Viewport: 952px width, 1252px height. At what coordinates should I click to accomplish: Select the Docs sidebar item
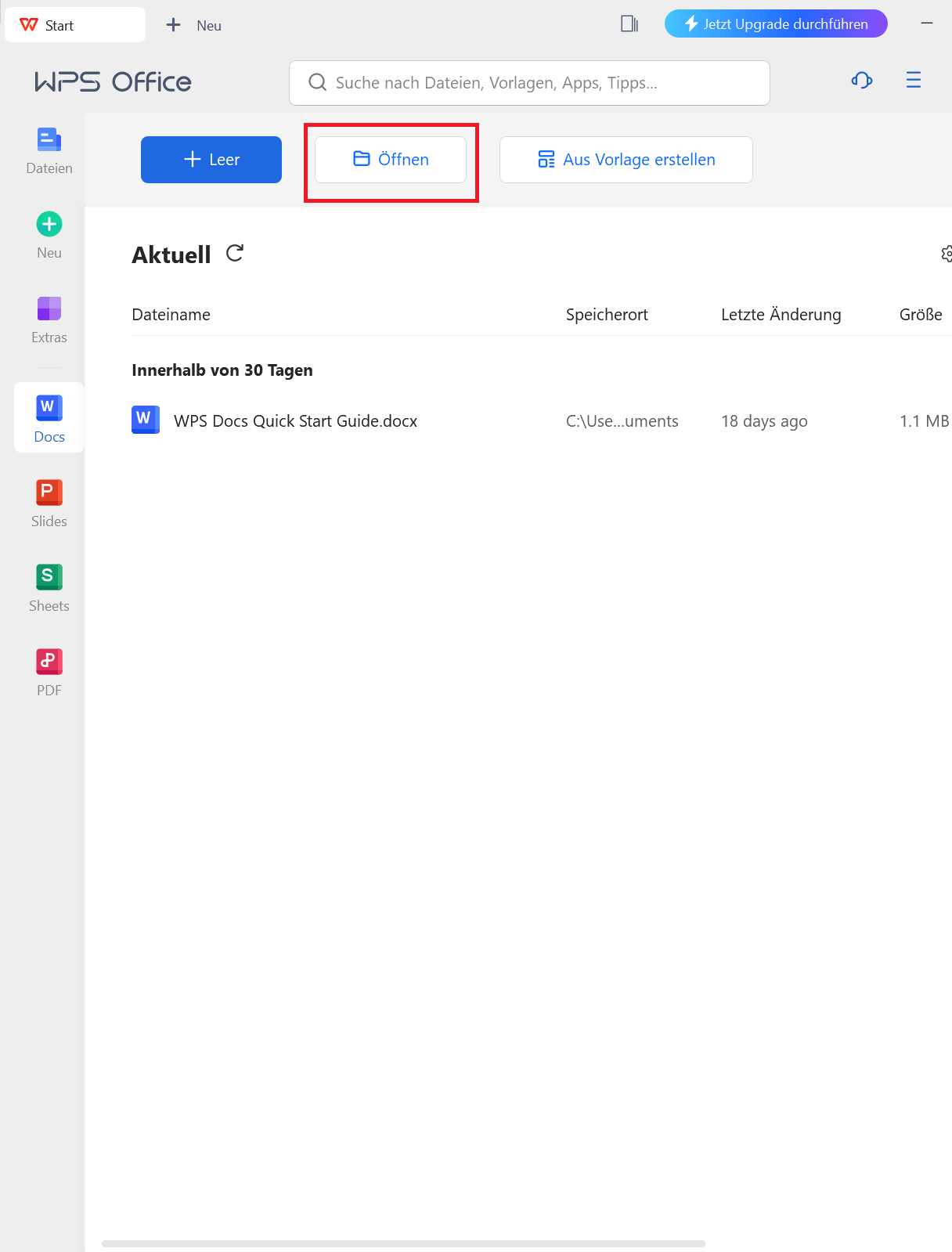(x=49, y=417)
